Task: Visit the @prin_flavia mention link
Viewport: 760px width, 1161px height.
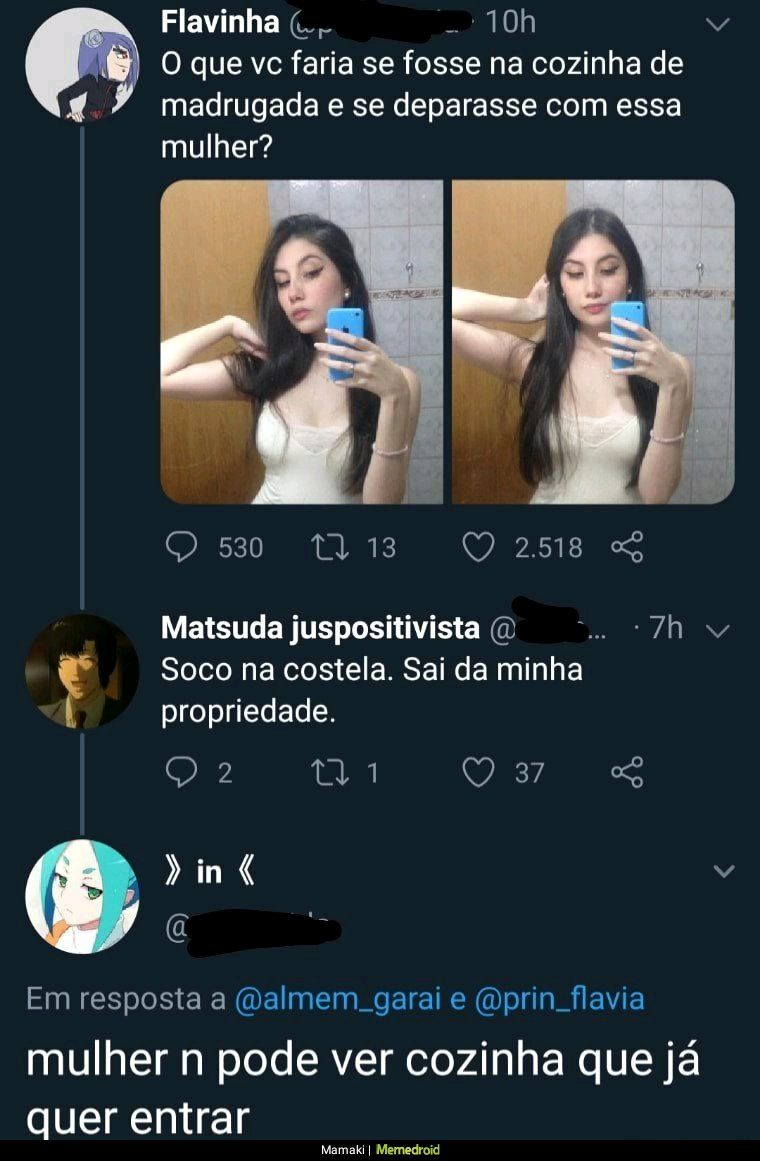Action: coord(559,999)
